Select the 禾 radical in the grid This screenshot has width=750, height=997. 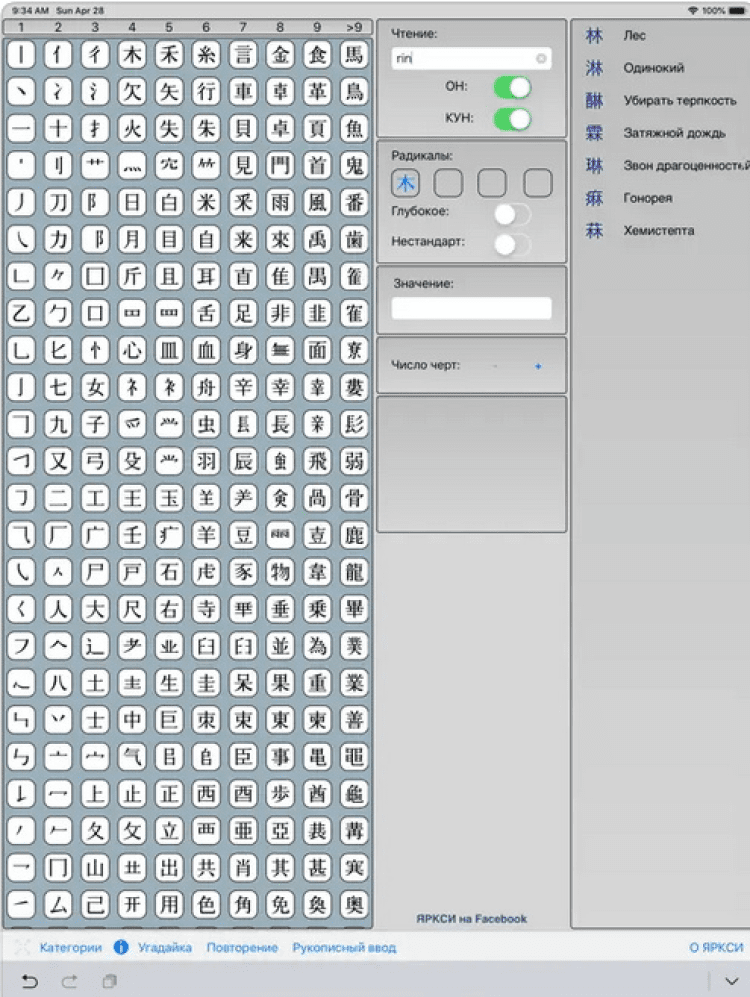(x=168, y=55)
